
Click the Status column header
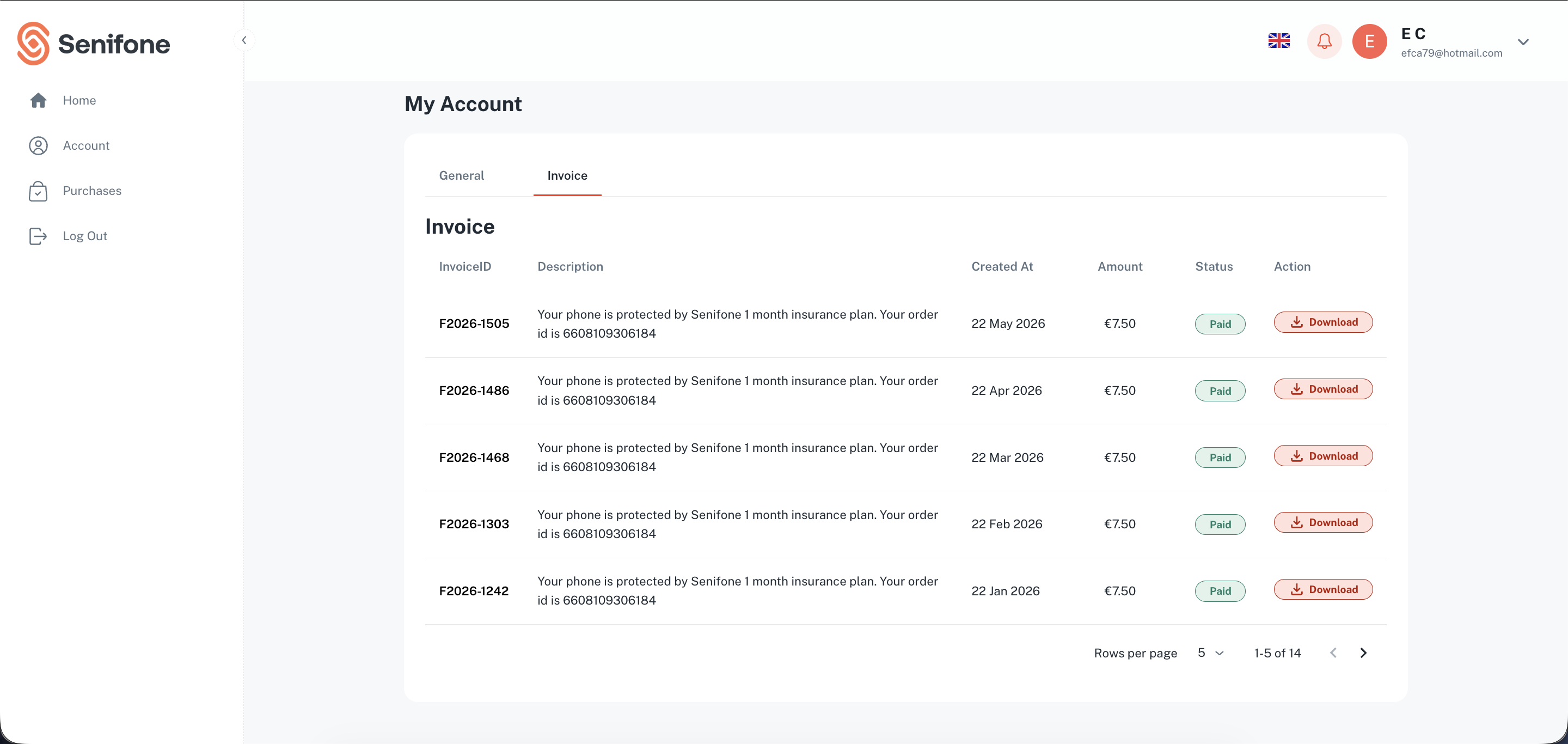(1214, 266)
